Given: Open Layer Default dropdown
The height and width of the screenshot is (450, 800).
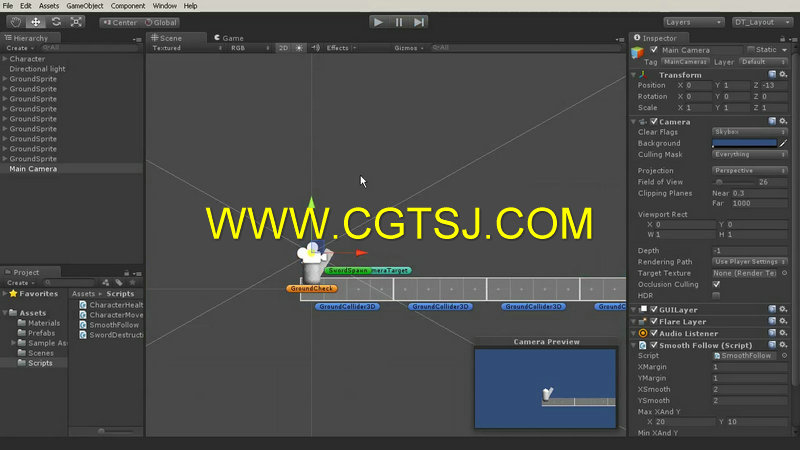Looking at the screenshot, I should click(763, 62).
